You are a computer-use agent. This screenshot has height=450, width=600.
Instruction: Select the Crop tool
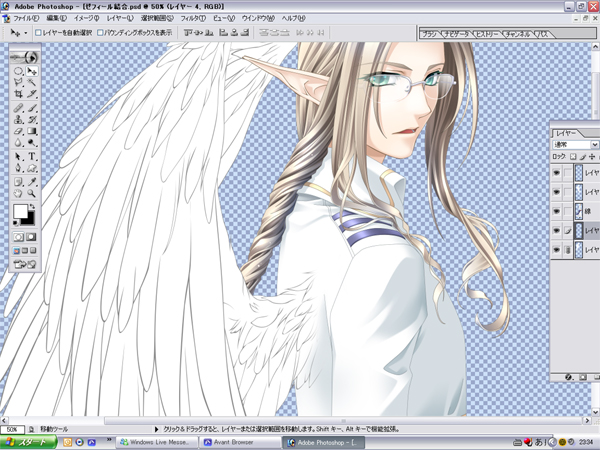click(x=18, y=94)
